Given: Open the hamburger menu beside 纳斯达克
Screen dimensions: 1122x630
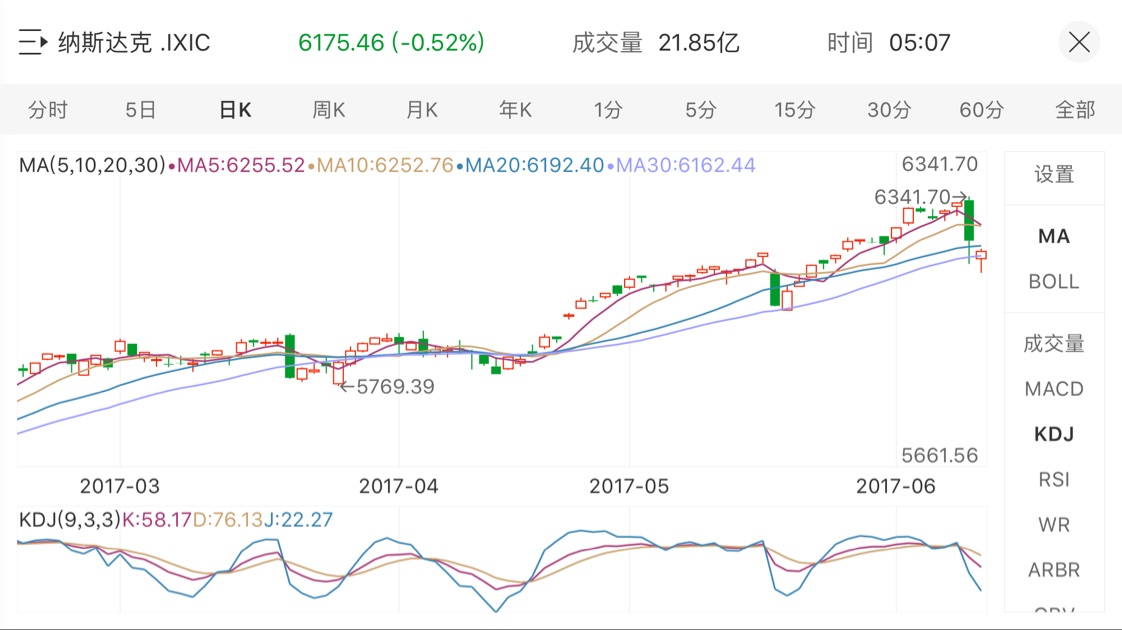Looking at the screenshot, I should [x=32, y=43].
